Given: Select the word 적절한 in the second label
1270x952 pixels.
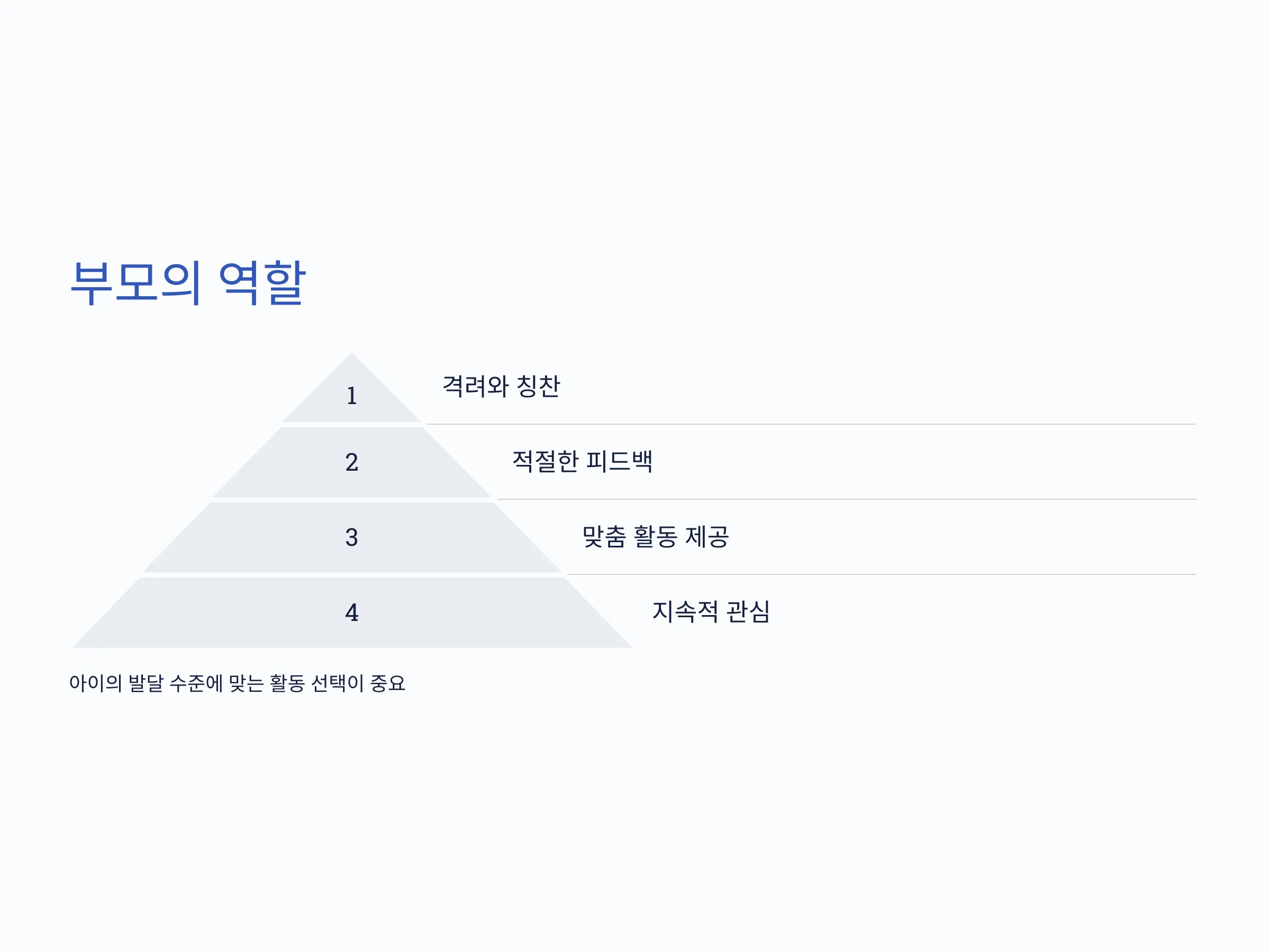Looking at the screenshot, I should pos(546,461).
